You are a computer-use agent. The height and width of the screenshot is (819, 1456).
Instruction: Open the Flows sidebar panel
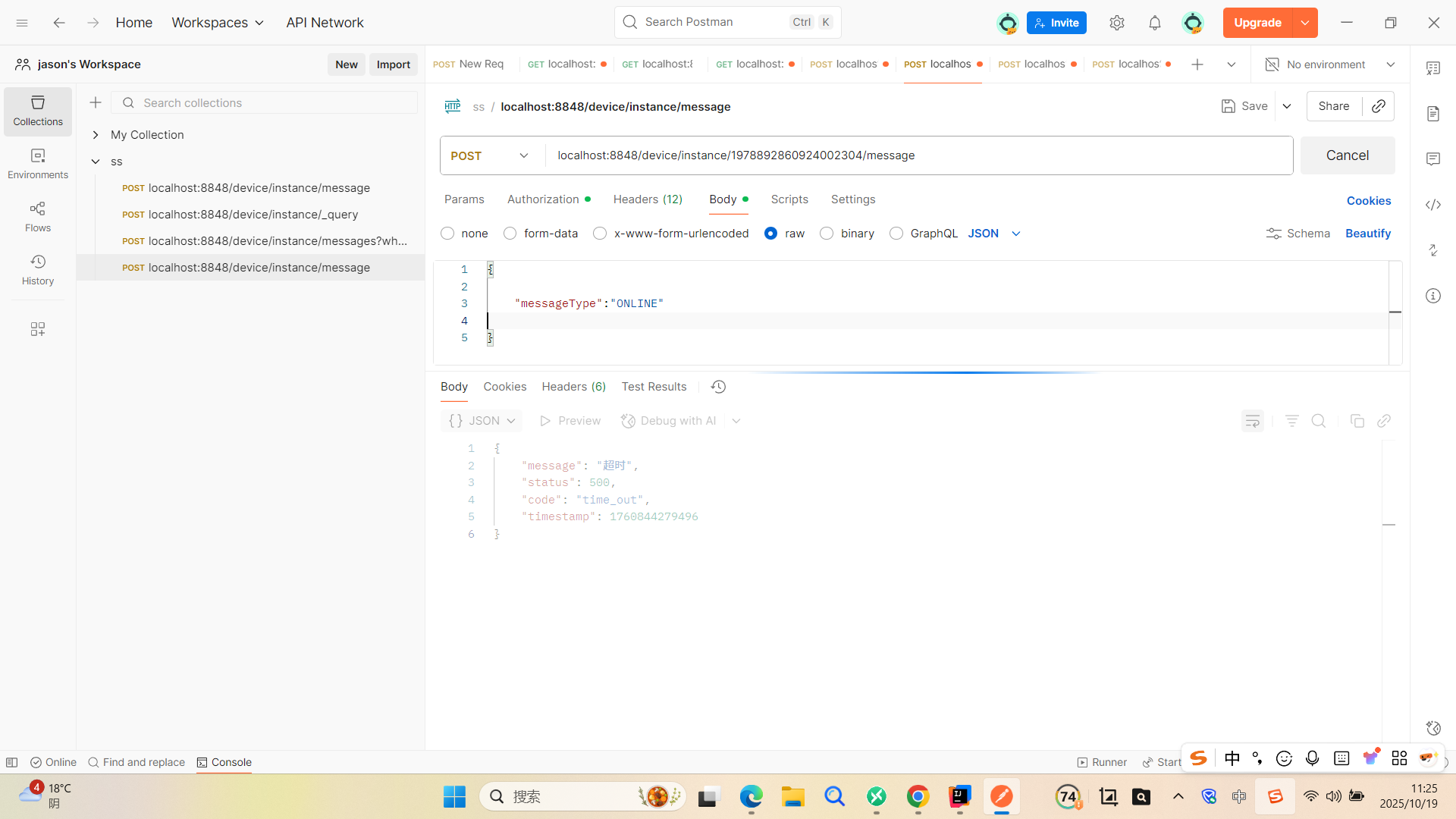tap(38, 216)
